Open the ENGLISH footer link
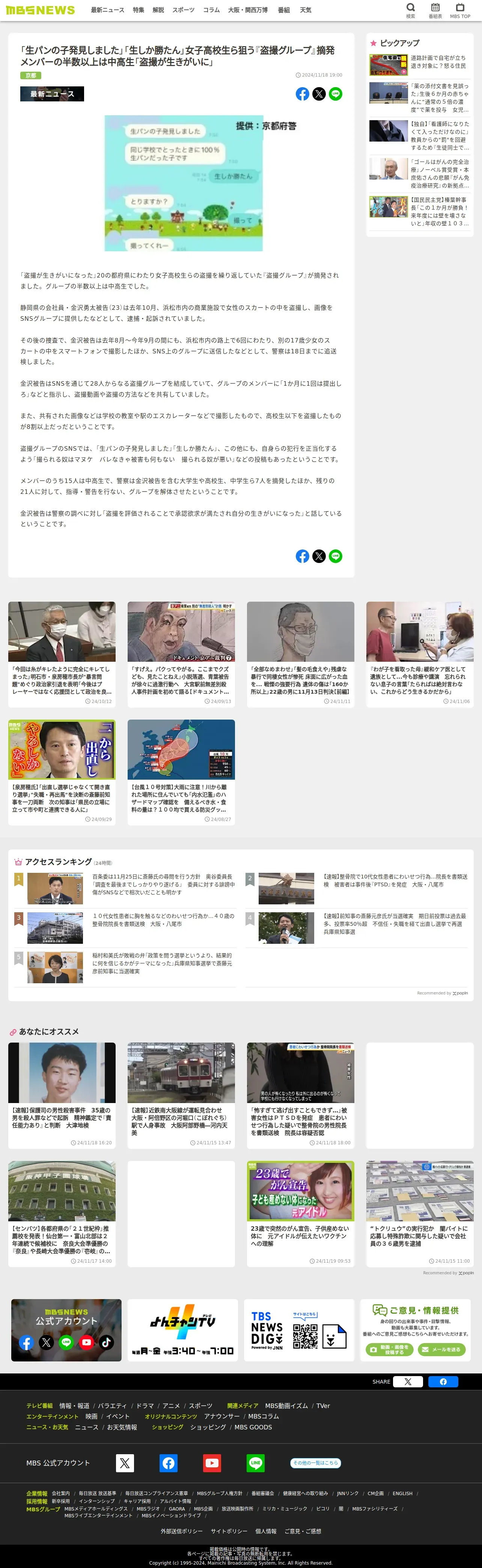The image size is (482, 1568). coord(402,1493)
